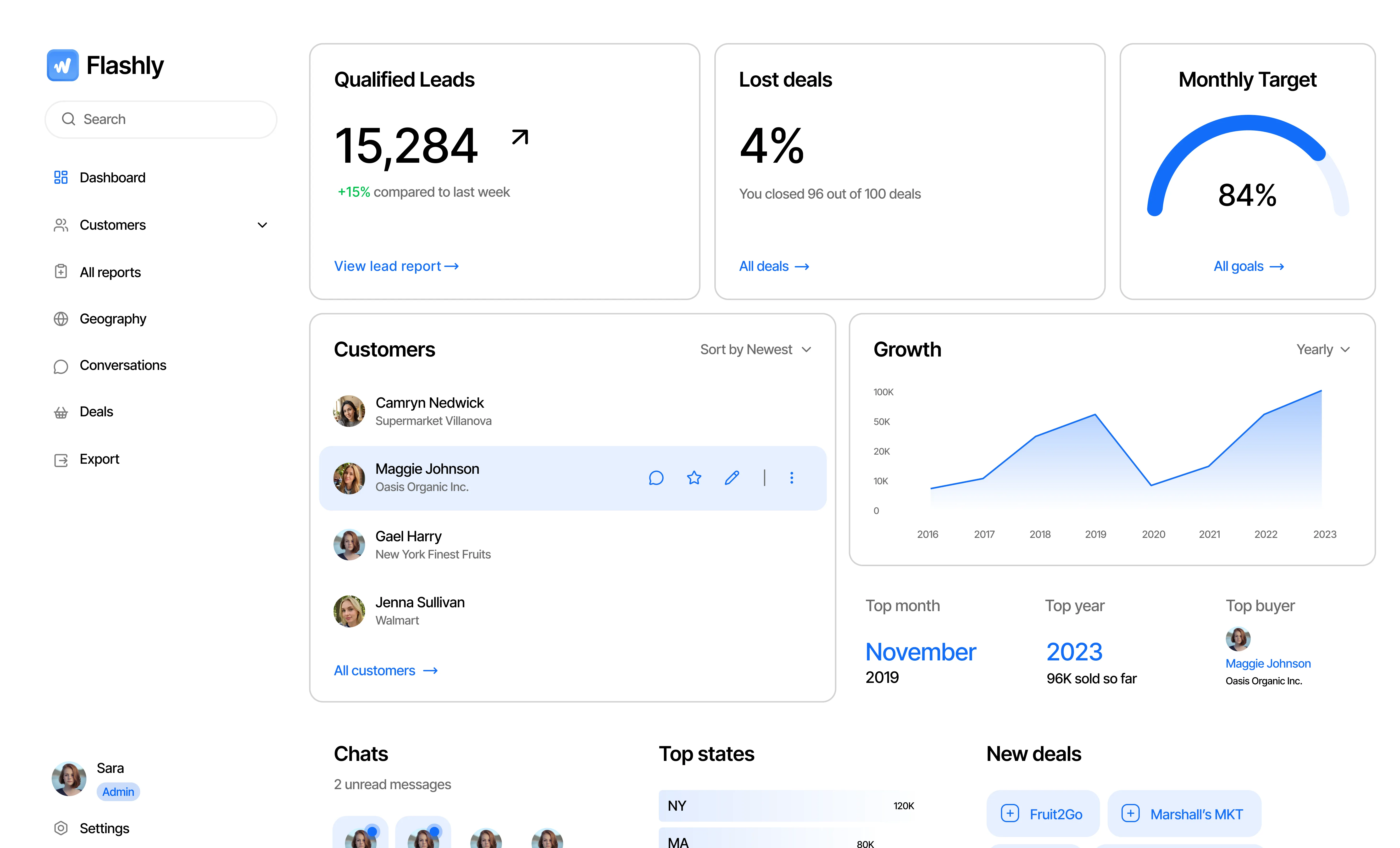Click the plus icon on Marshall's MKT
Screen dimensions: 1400x848
[x=1131, y=813]
